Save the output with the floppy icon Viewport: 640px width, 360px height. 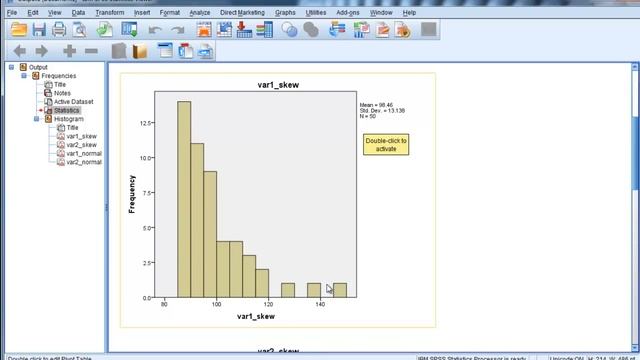(39, 30)
